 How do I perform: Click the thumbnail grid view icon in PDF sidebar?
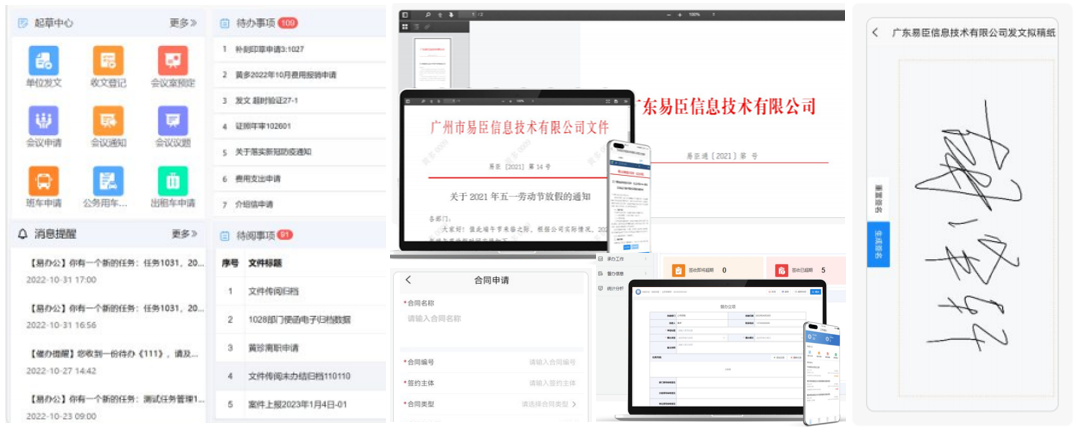(404, 26)
